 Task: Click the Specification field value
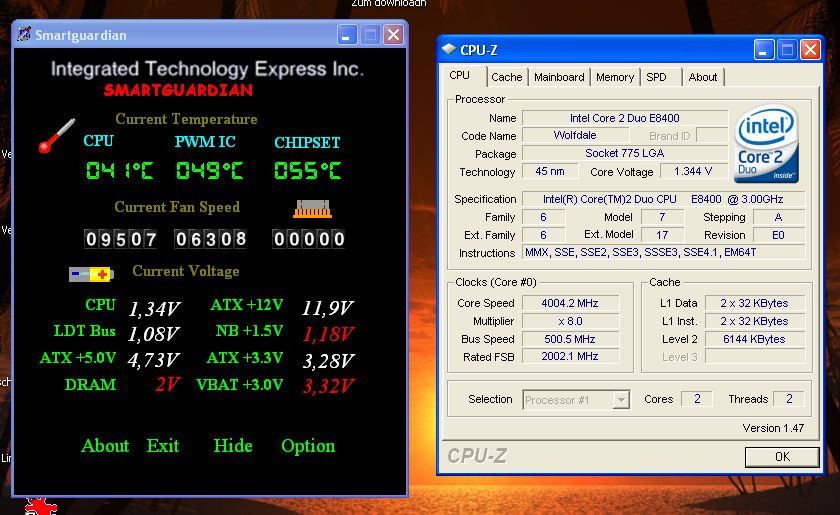(x=663, y=199)
